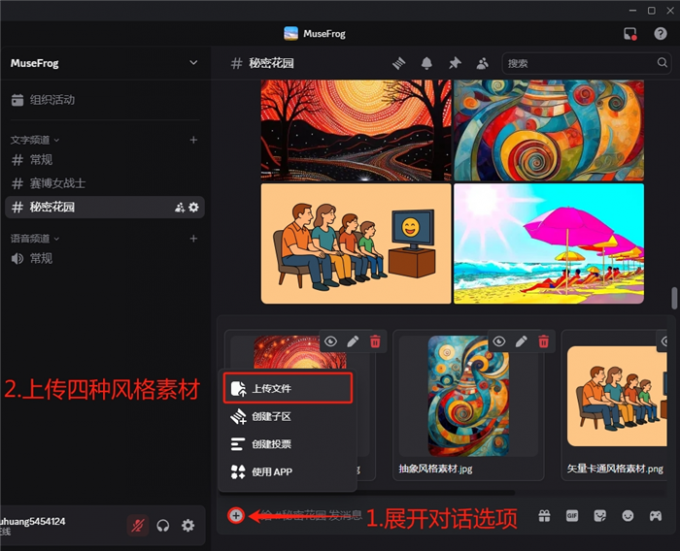Select 创建子区 menu option
680x551 pixels.
pyautogui.click(x=288, y=417)
